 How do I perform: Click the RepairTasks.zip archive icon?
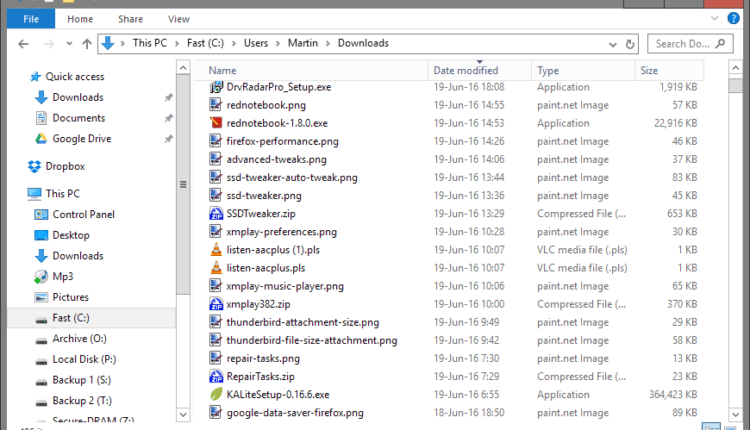[x=216, y=376]
